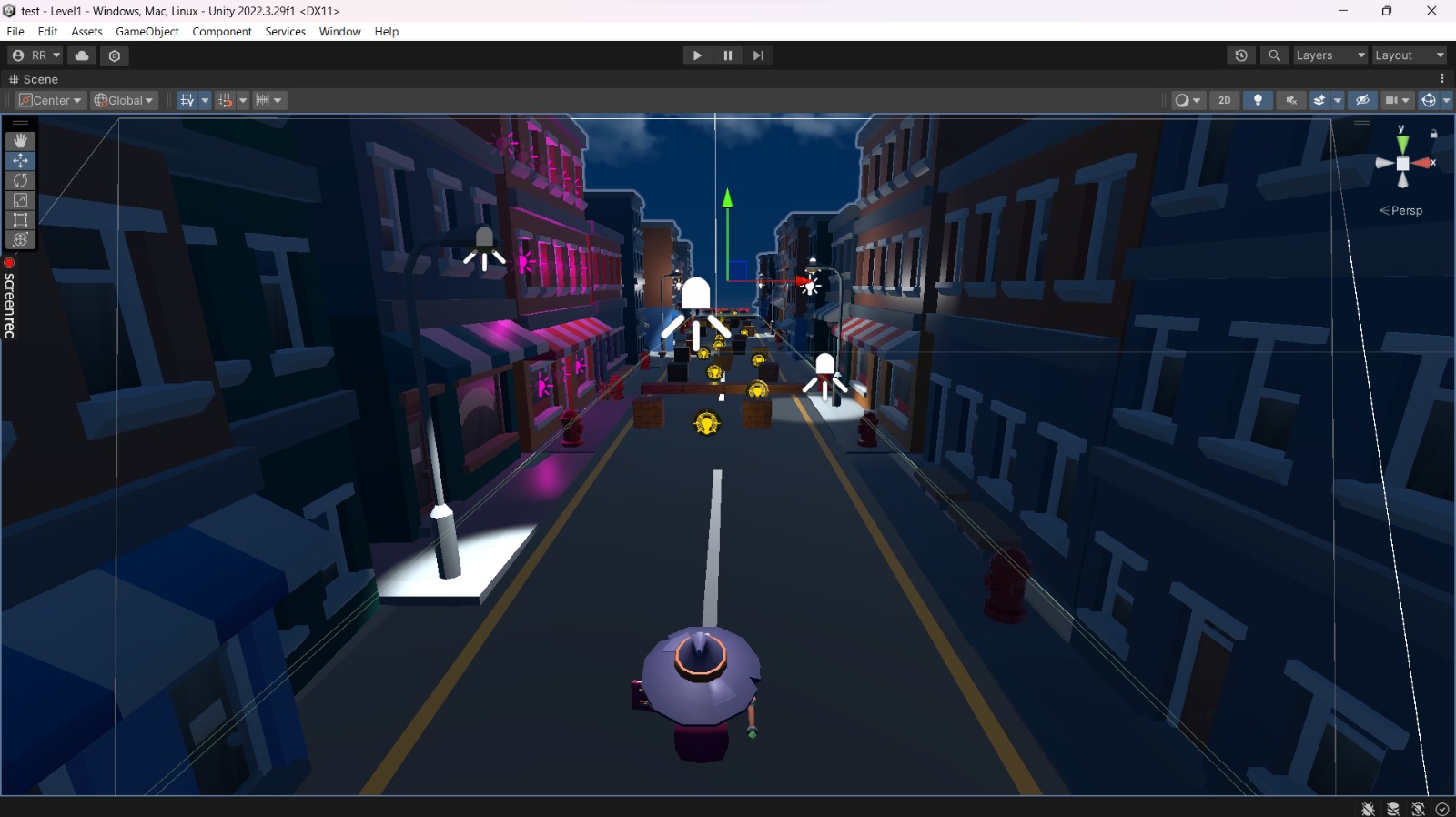Click the green Y axis cone on the orientation gizmo

click(1402, 144)
